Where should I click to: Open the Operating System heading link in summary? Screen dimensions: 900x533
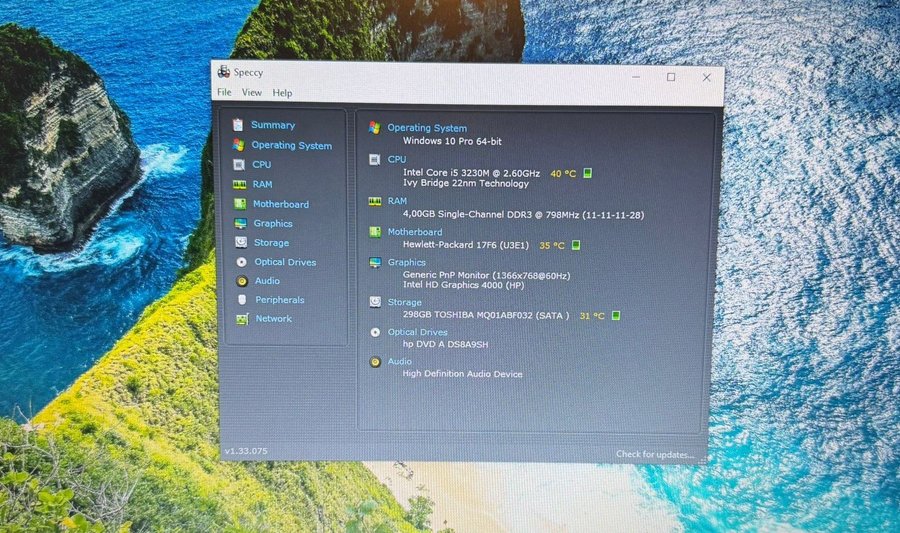tap(427, 128)
